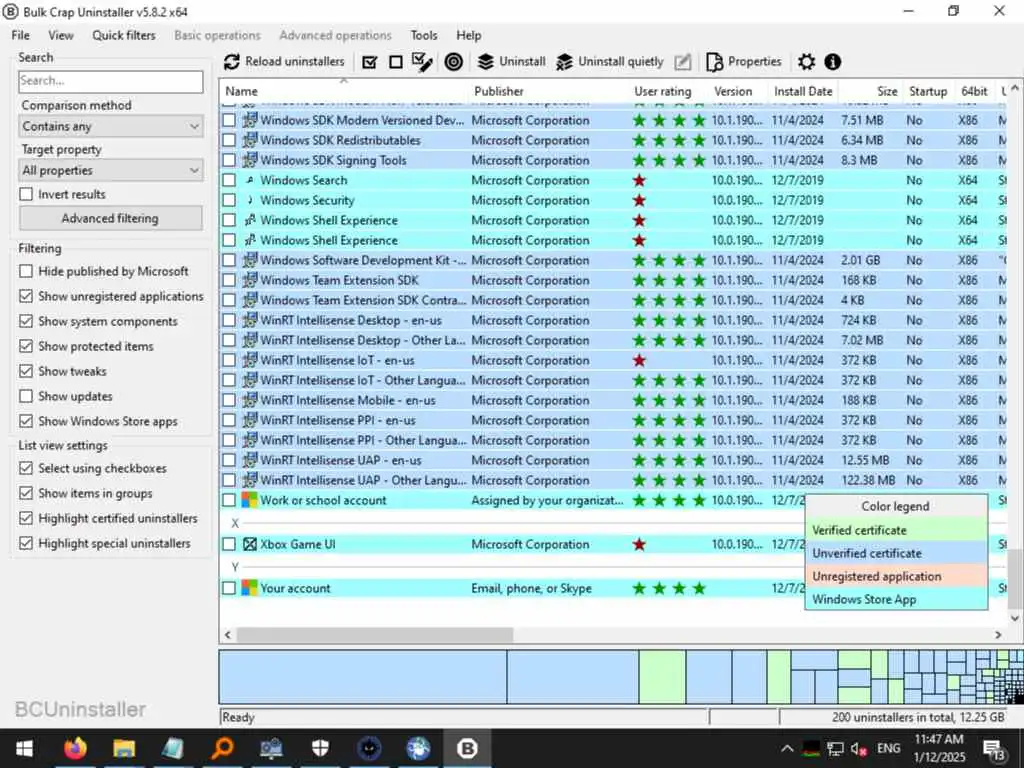The image size is (1024, 768).
Task: Open the Tools menu
Action: [x=424, y=35]
